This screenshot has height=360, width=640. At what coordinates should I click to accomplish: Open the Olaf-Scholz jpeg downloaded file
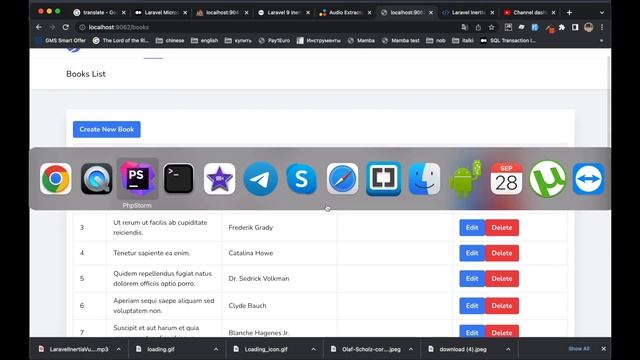pyautogui.click(x=367, y=349)
